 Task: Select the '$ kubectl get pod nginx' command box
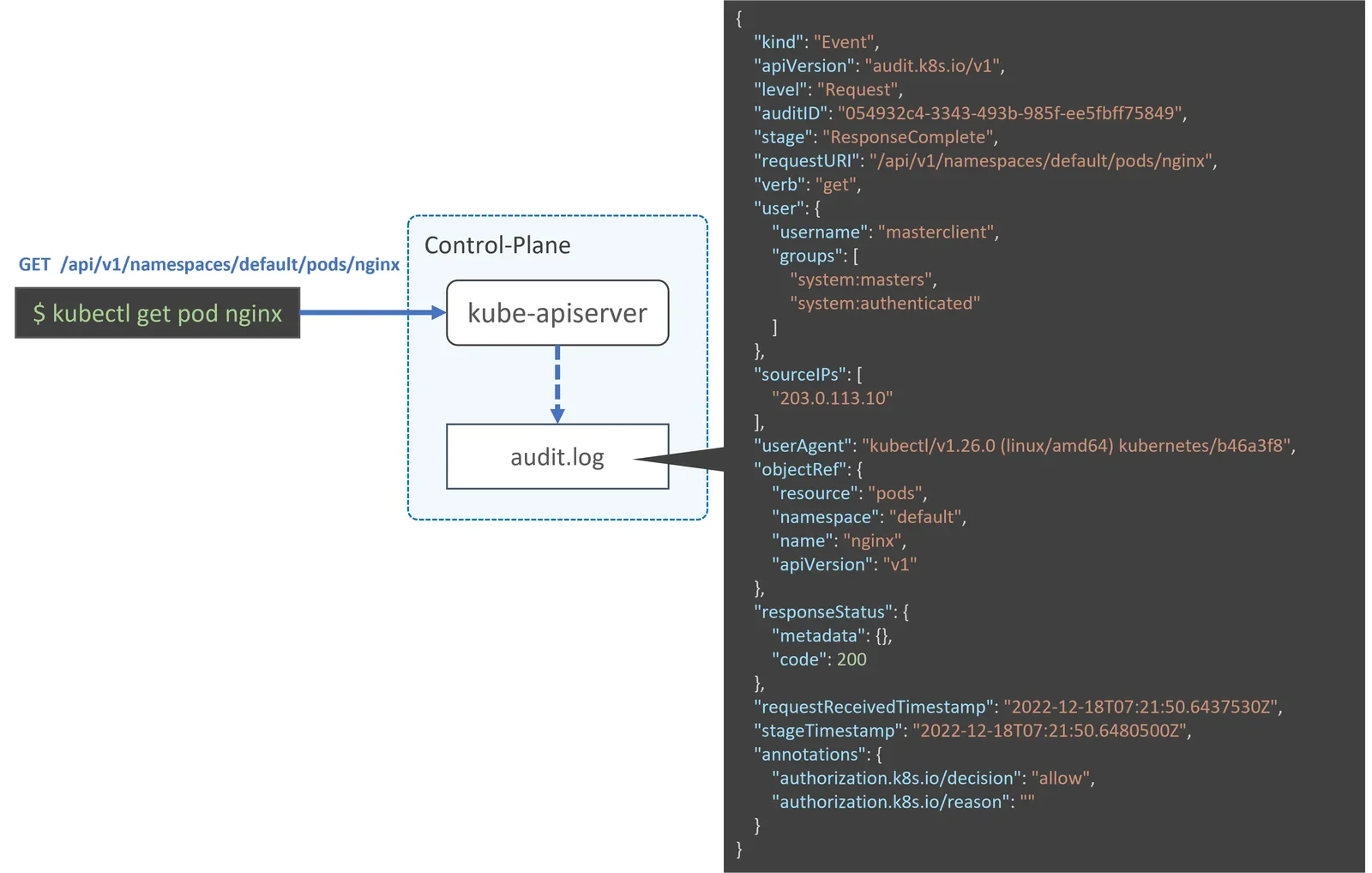click(x=158, y=313)
